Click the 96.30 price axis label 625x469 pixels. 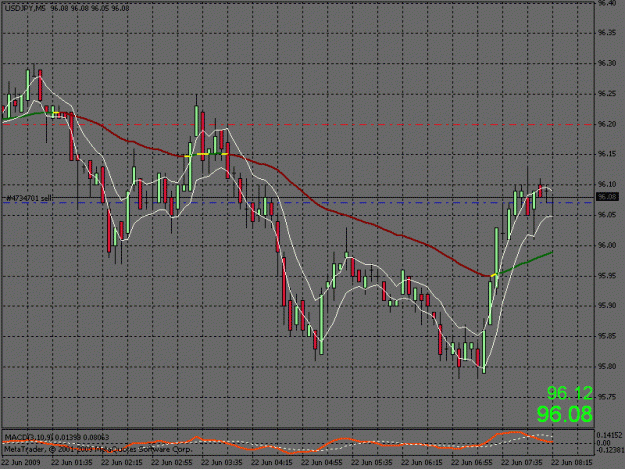607,63
